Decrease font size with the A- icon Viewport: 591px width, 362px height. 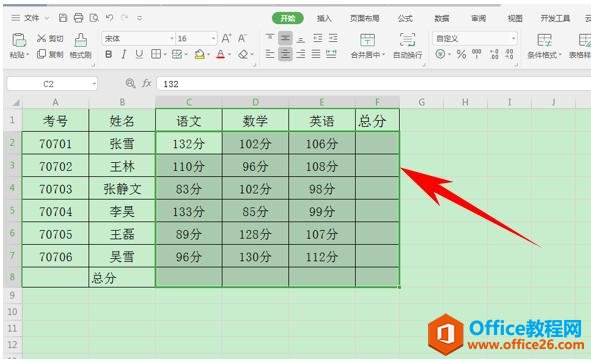pos(242,38)
